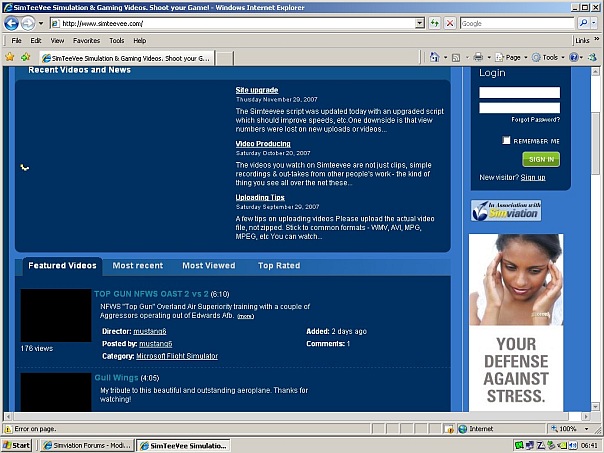This screenshot has width=604, height=453.
Task: Expand the address bar URL history dropdown
Action: click(420, 23)
